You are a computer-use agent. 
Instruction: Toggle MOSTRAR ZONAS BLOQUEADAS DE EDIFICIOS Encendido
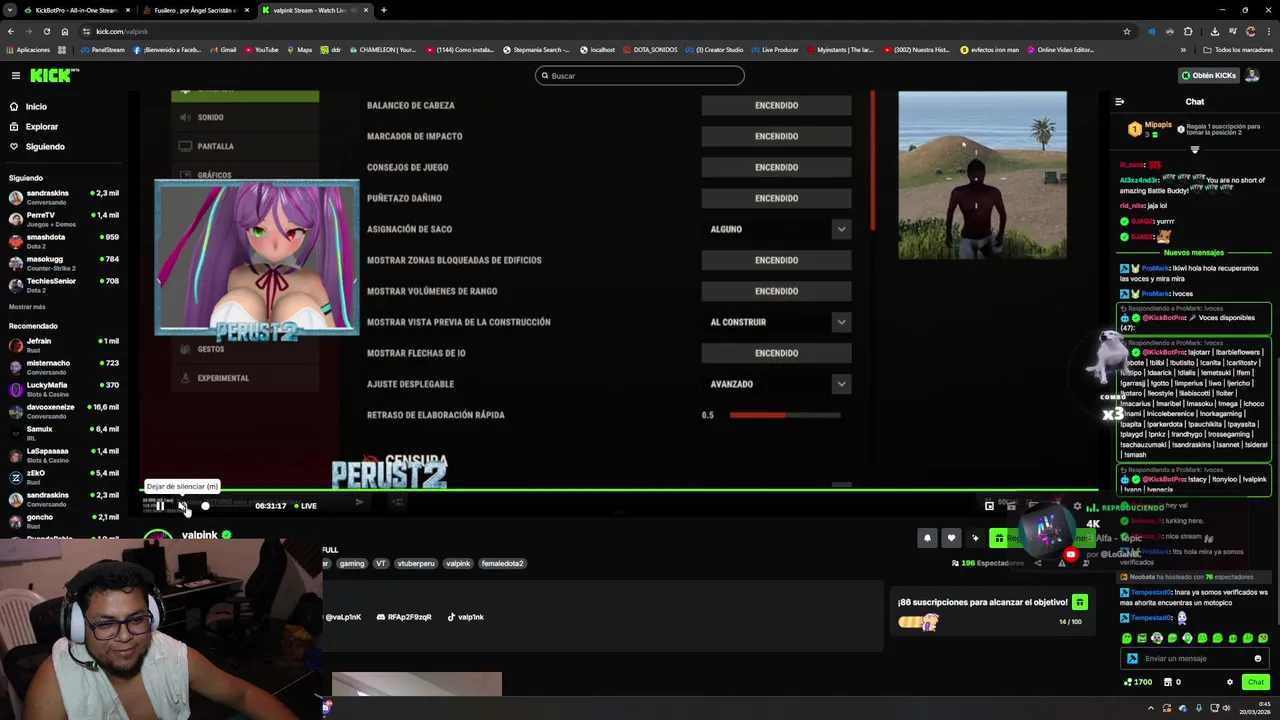click(x=776, y=260)
